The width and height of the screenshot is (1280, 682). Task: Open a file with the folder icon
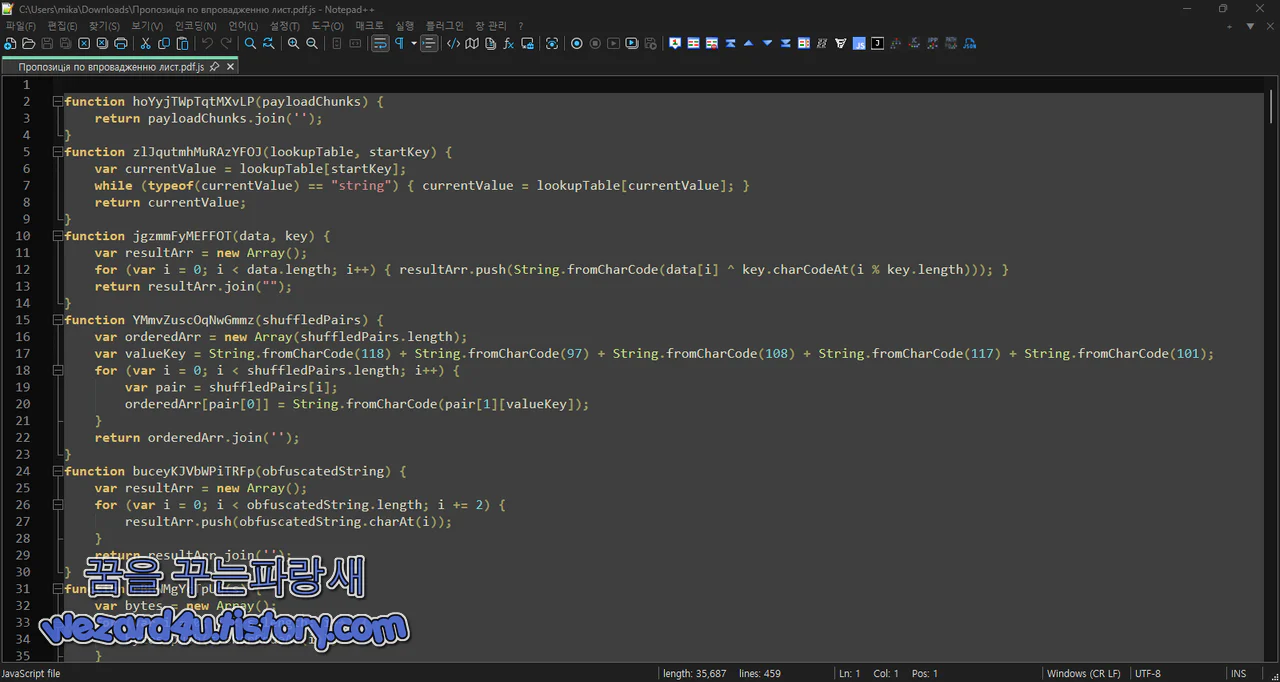tap(29, 44)
